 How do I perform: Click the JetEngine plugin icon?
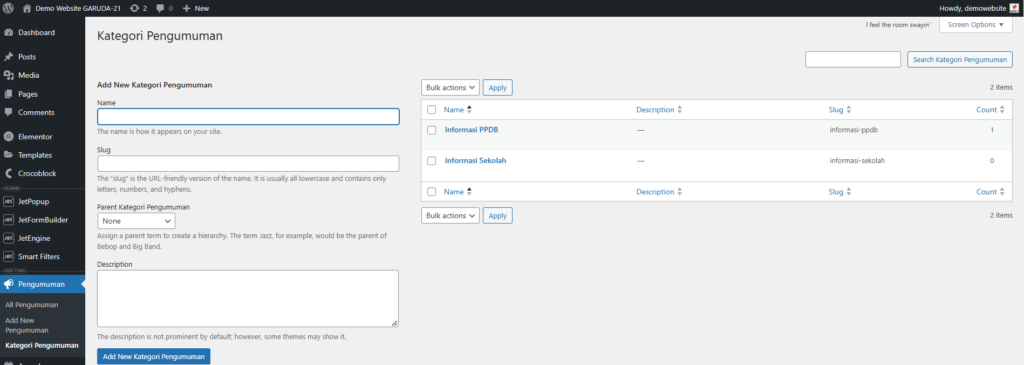pyautogui.click(x=8, y=238)
